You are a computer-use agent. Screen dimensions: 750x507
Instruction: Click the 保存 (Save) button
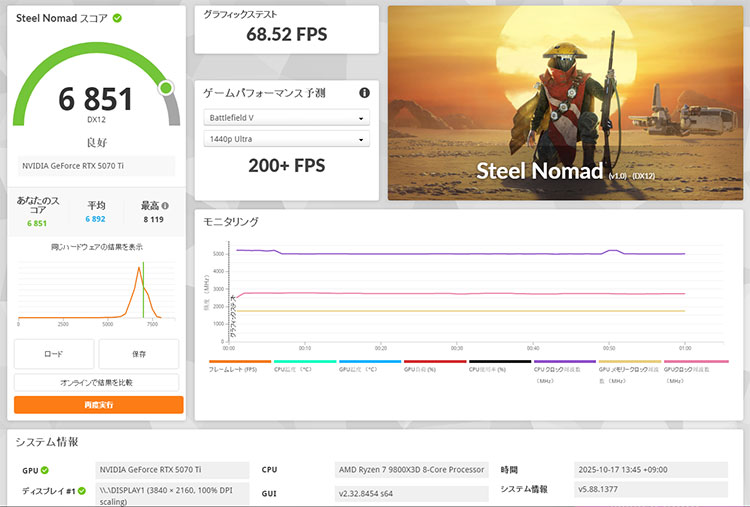point(139,354)
